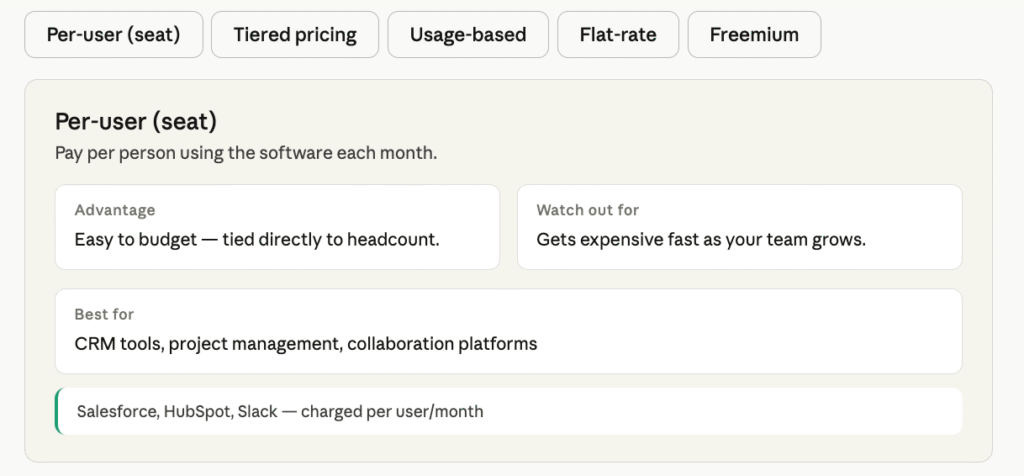Open the Usage-based tab
This screenshot has height=476, width=1024.
point(468,35)
